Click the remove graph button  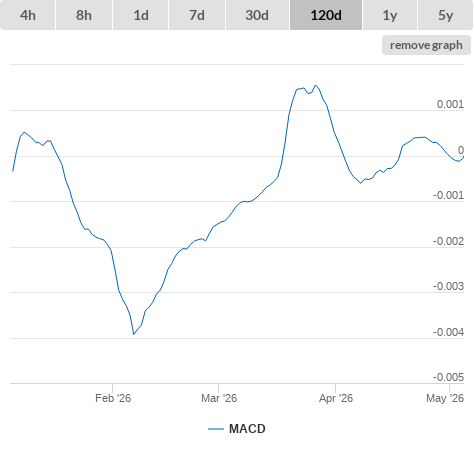426,45
